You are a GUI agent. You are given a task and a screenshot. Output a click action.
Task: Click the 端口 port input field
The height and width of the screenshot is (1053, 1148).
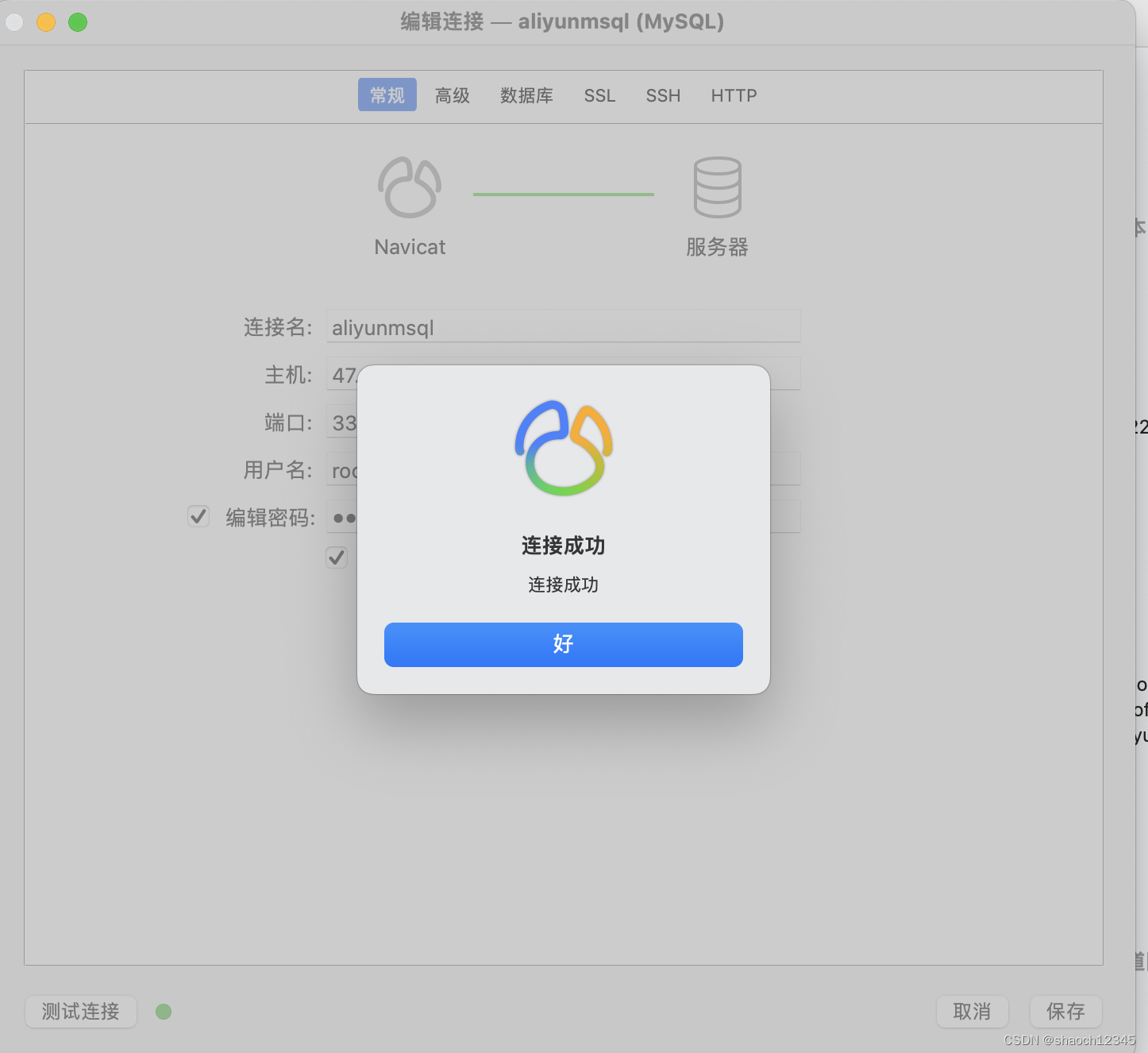point(342,422)
